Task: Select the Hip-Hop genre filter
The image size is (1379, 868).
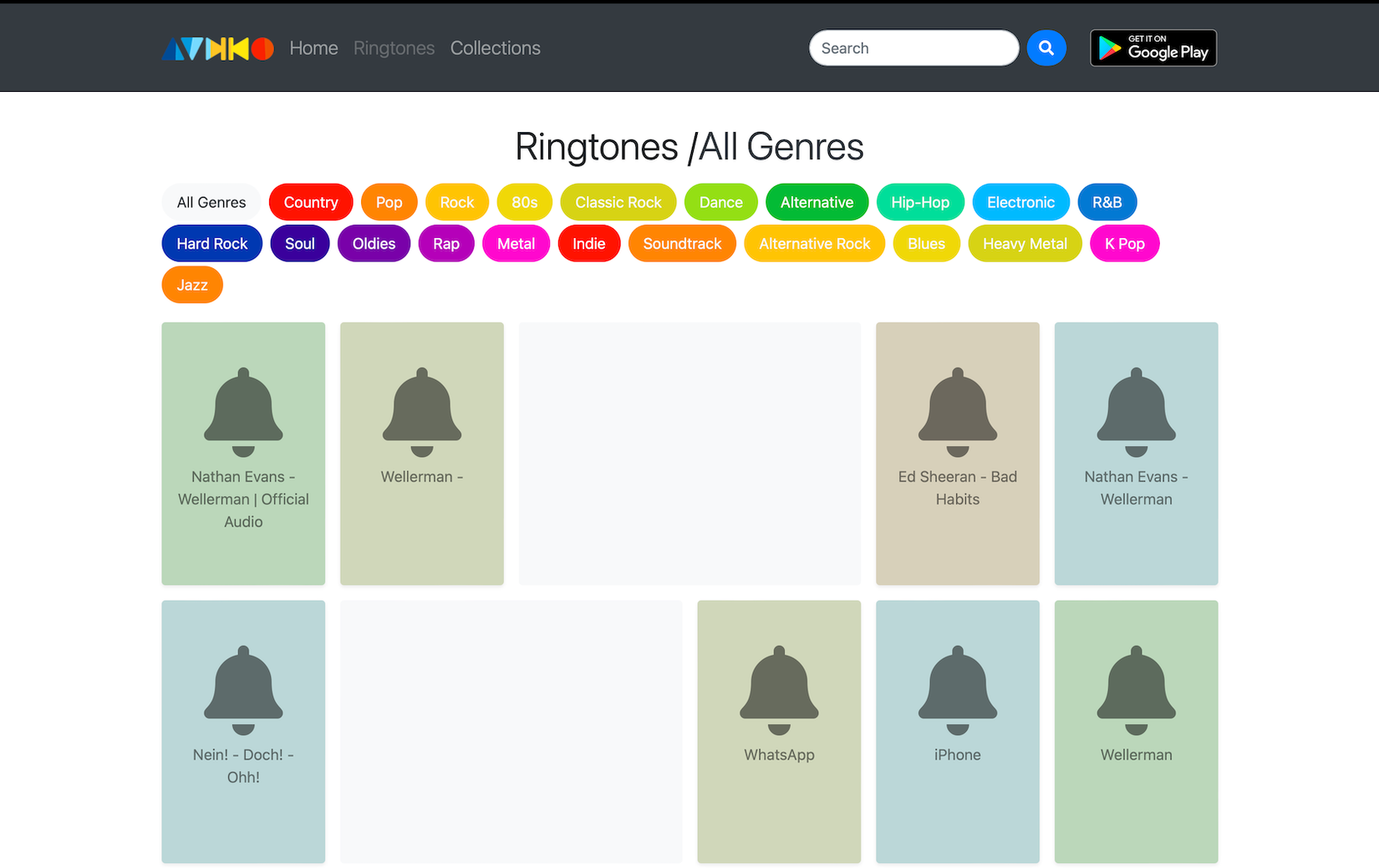Action: tap(920, 202)
